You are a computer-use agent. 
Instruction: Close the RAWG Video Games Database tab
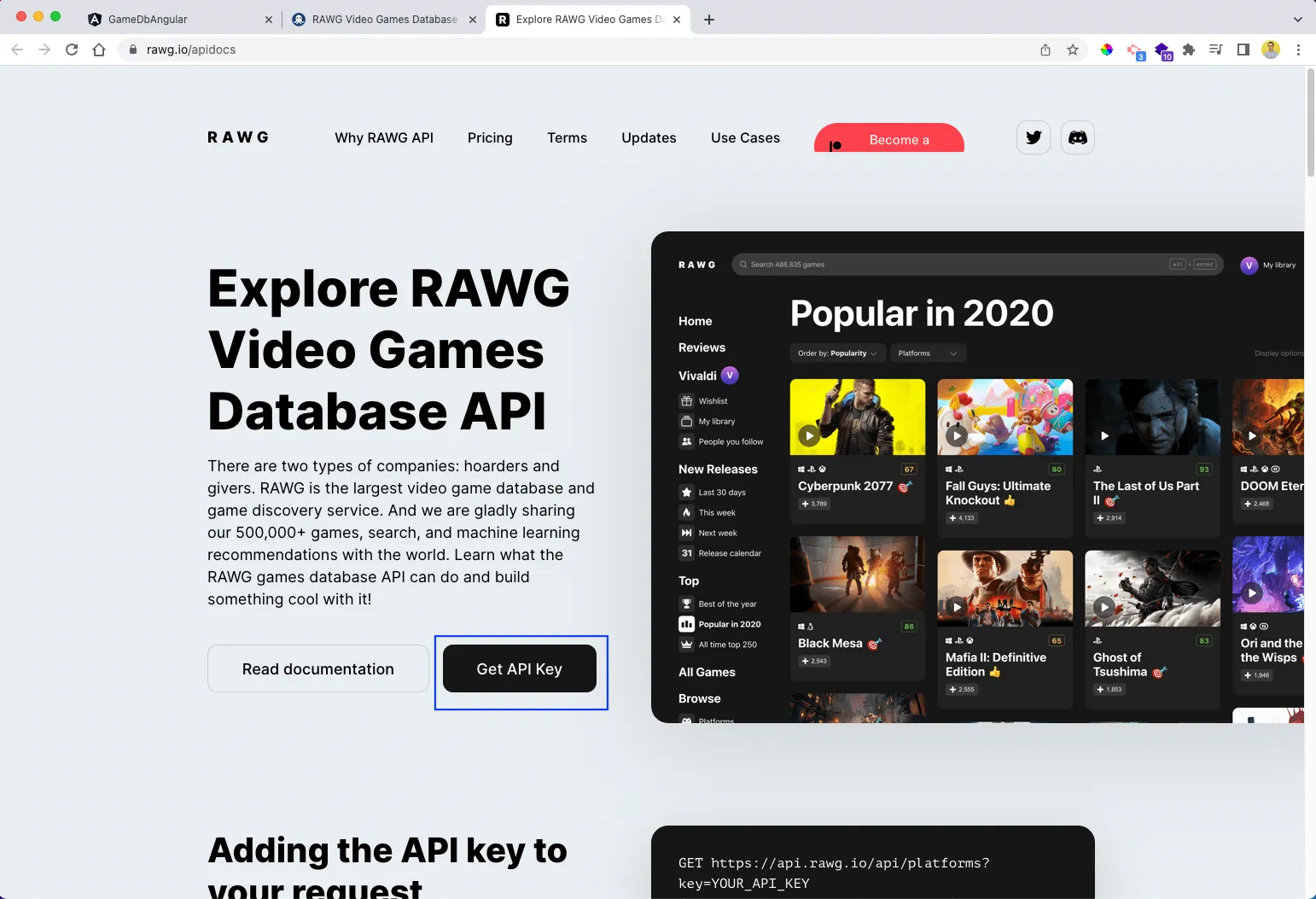[473, 19]
